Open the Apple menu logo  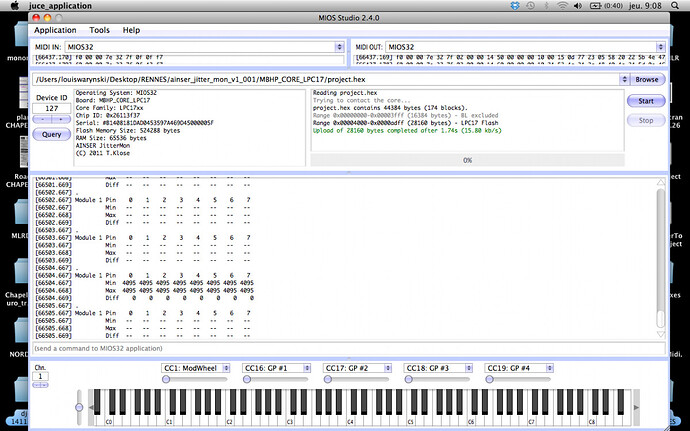(15, 5)
